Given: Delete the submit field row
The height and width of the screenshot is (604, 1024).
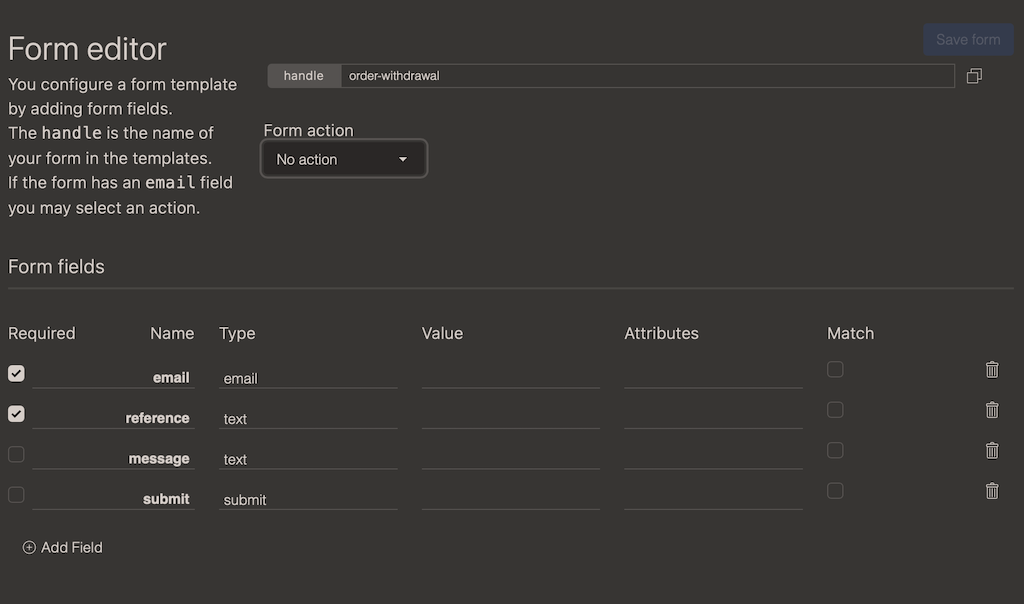Looking at the screenshot, I should tap(992, 491).
